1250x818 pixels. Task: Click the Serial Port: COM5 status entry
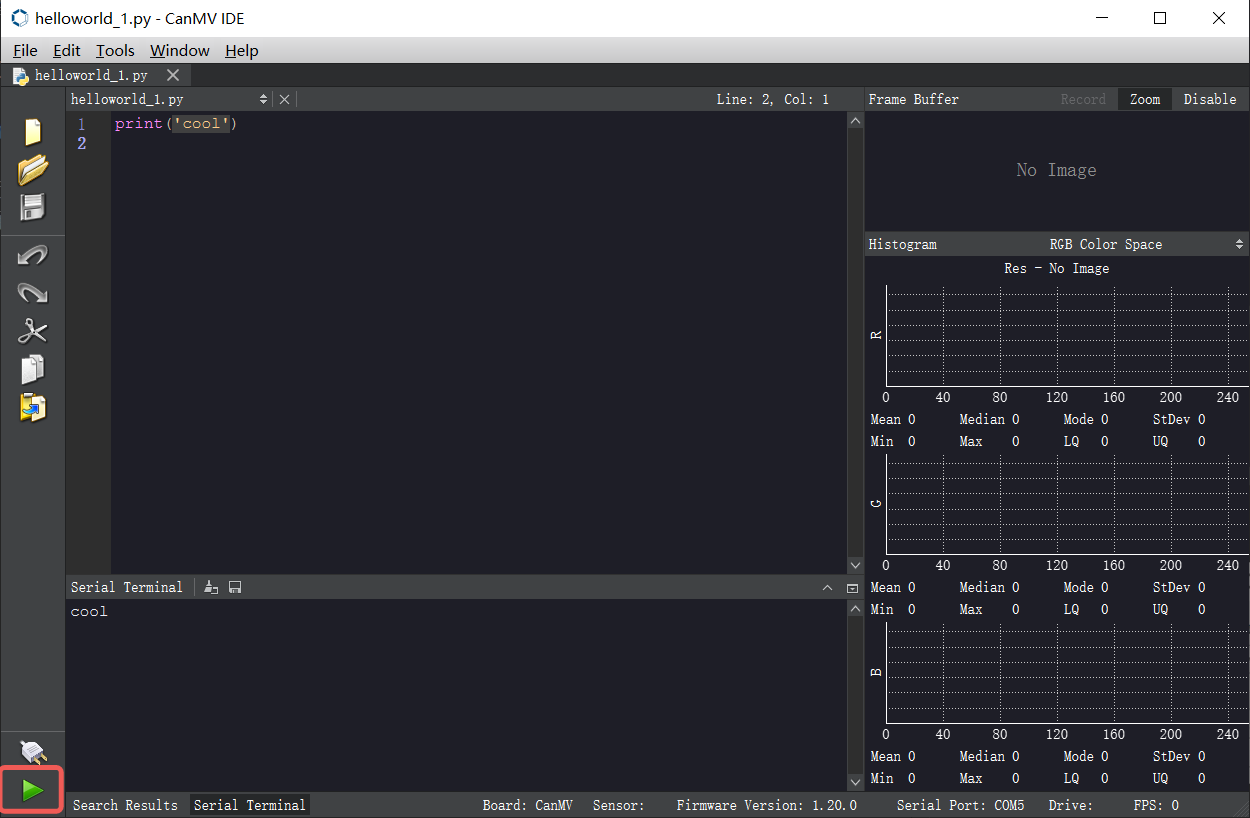(960, 805)
